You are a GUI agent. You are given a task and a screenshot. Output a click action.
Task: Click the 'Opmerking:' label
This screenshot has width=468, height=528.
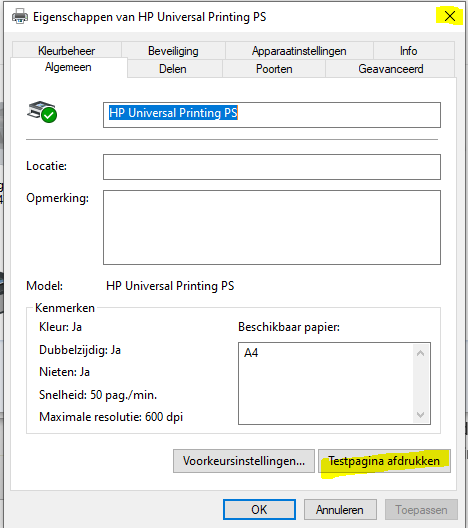click(58, 198)
